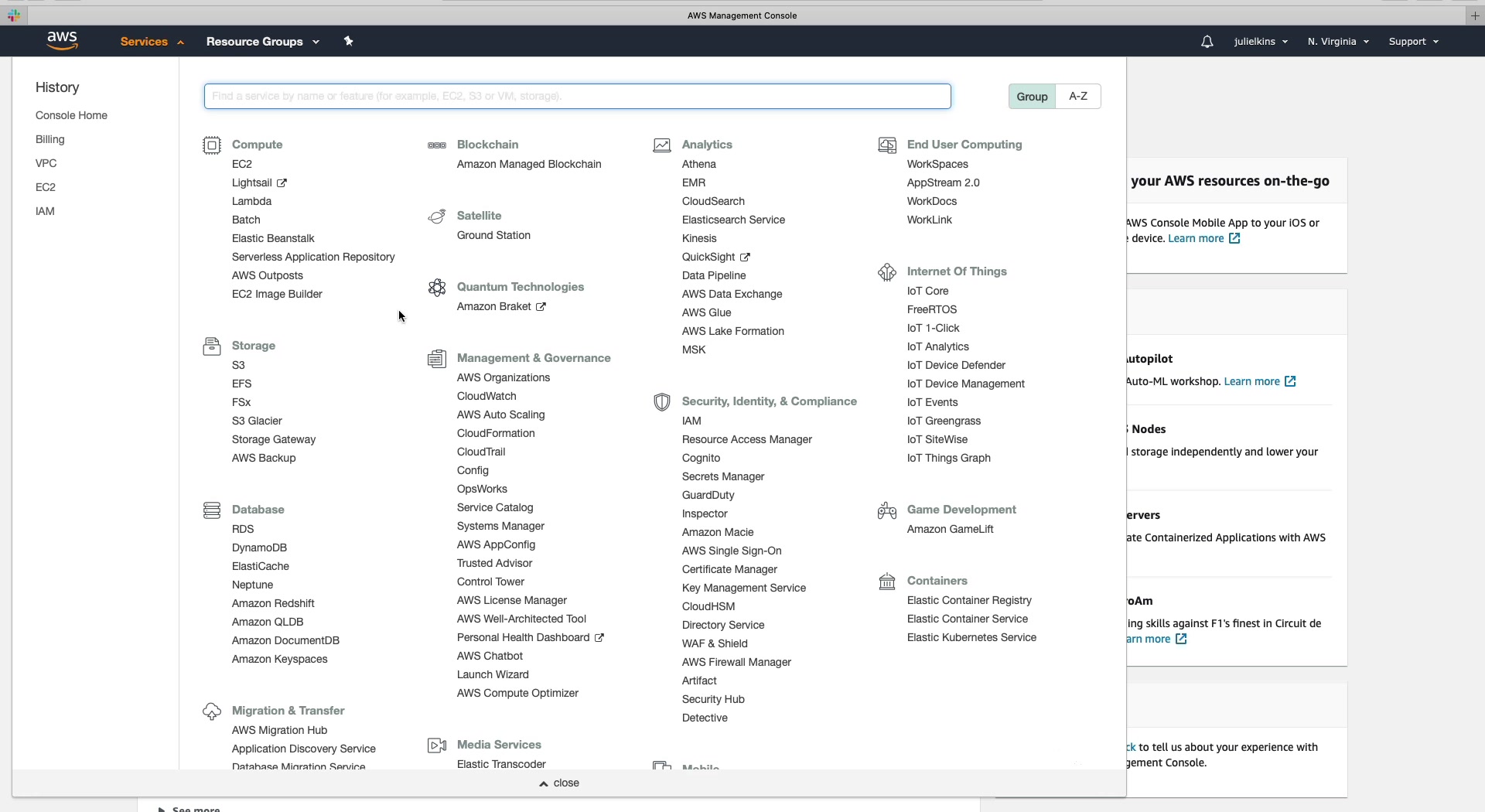Click the Internet Of Things icon
The width and height of the screenshot is (1485, 812).
[x=887, y=272]
